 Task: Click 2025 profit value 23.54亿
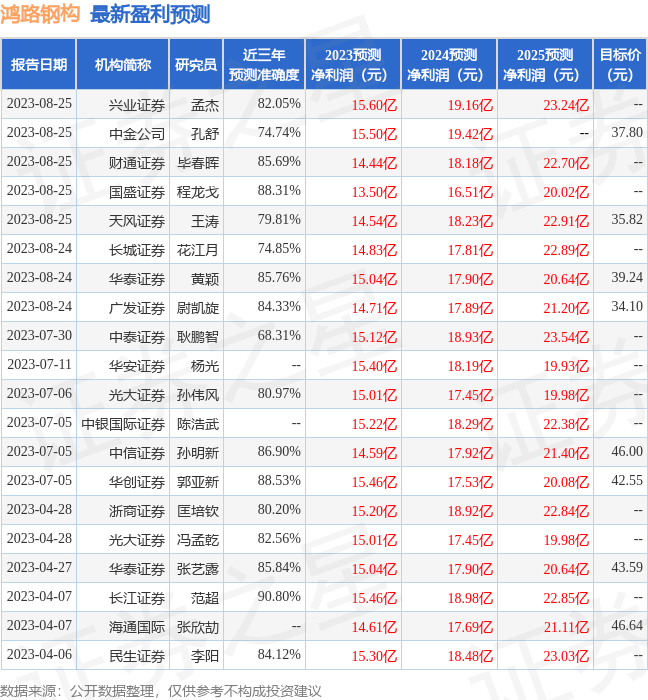click(566, 338)
